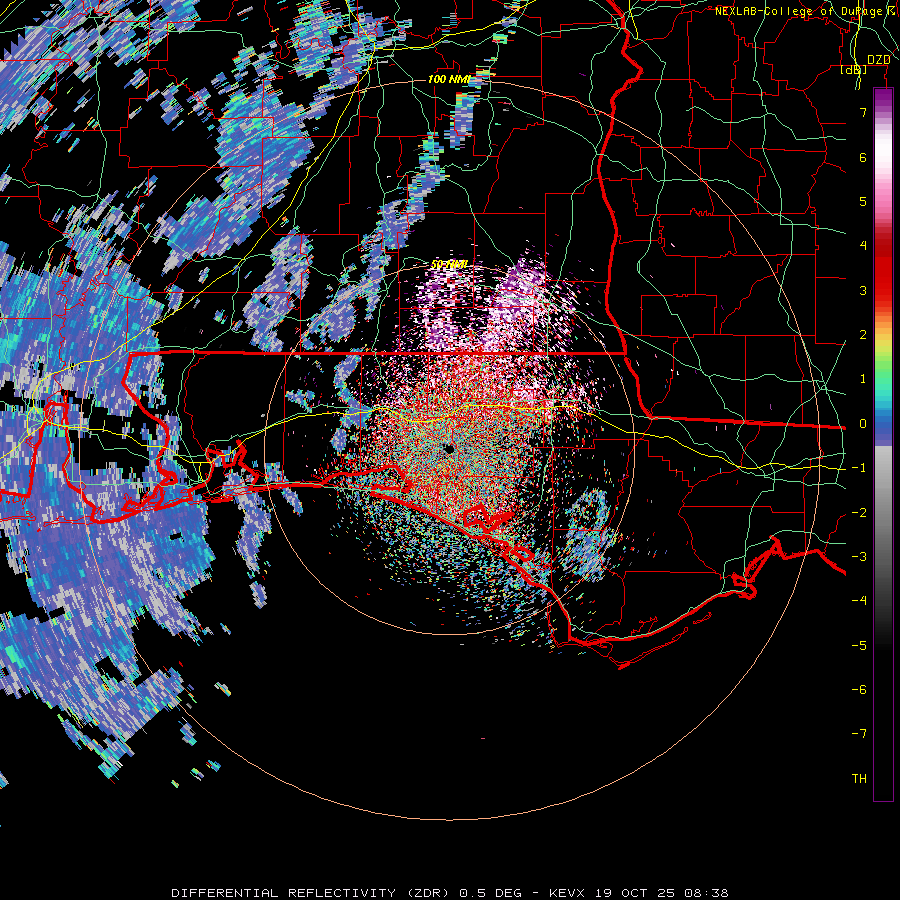Click the scale value 7 label
The height and width of the screenshot is (900, 900).
click(x=863, y=112)
